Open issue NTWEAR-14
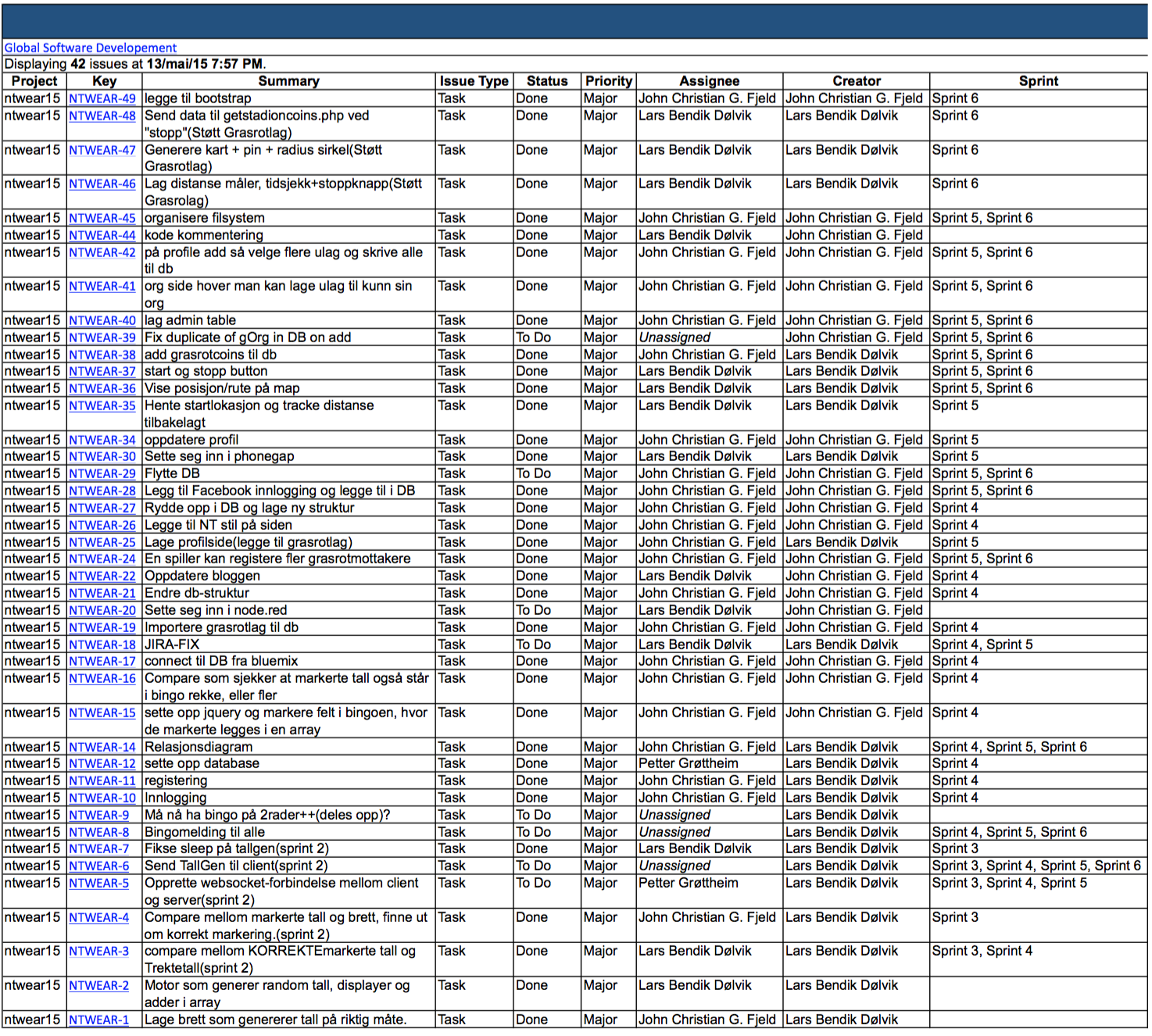This screenshot has height=1036, width=1152. coord(102,747)
